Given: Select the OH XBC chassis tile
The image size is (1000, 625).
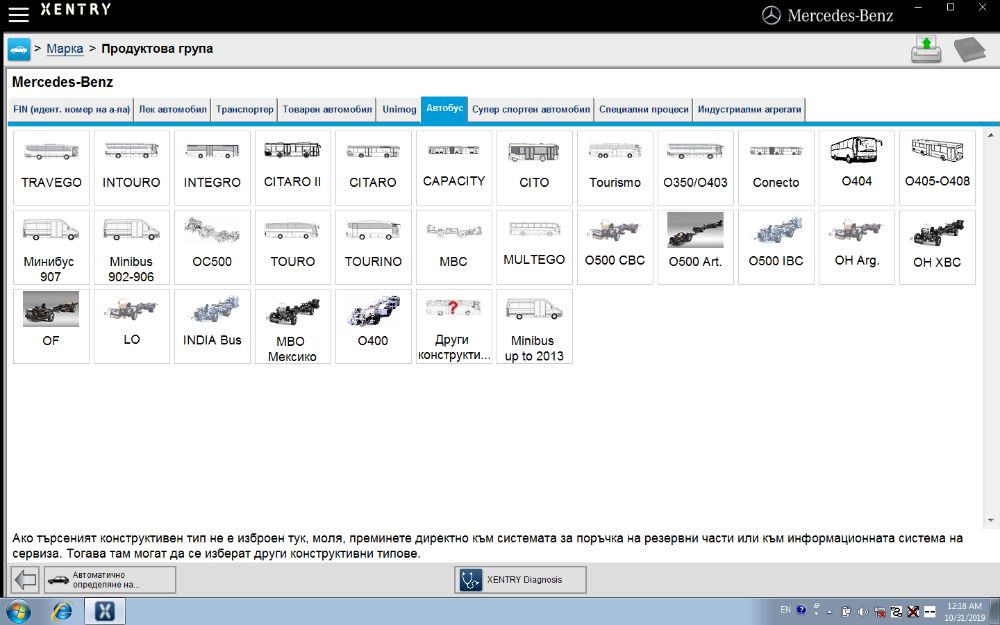Looking at the screenshot, I should tap(937, 247).
